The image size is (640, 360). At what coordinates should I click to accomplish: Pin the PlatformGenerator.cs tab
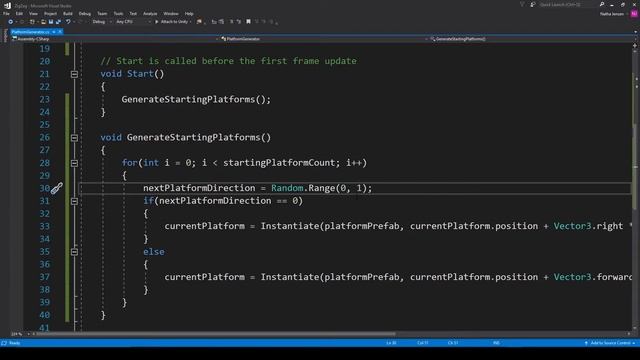[x=54, y=32]
